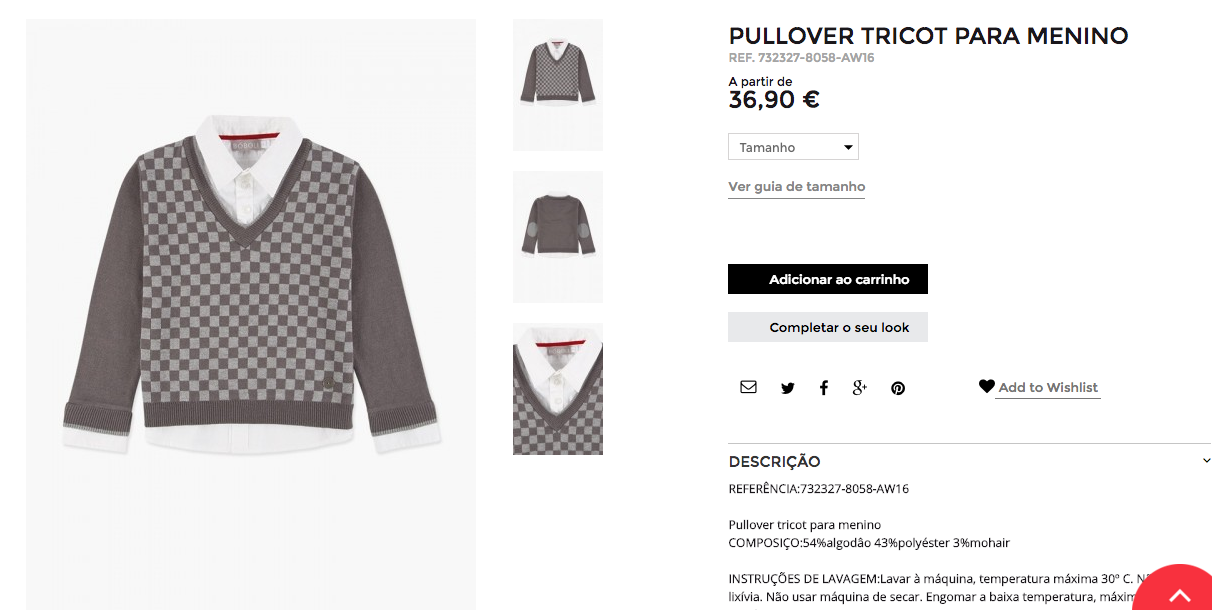Share on Google Plus icon
Screen dimensions: 1212x610
click(x=859, y=388)
